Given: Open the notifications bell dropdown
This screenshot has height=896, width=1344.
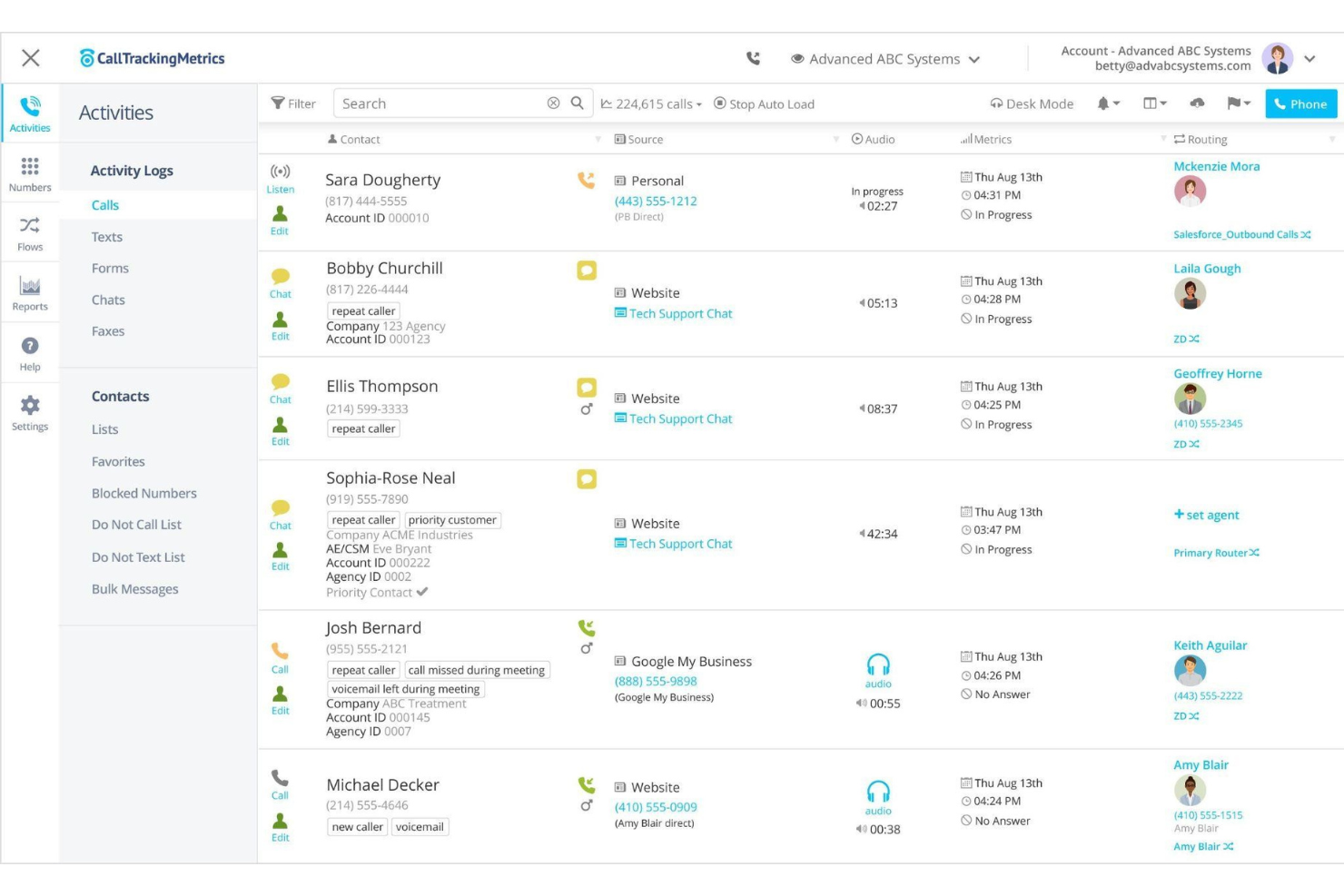Looking at the screenshot, I should pos(1109,103).
